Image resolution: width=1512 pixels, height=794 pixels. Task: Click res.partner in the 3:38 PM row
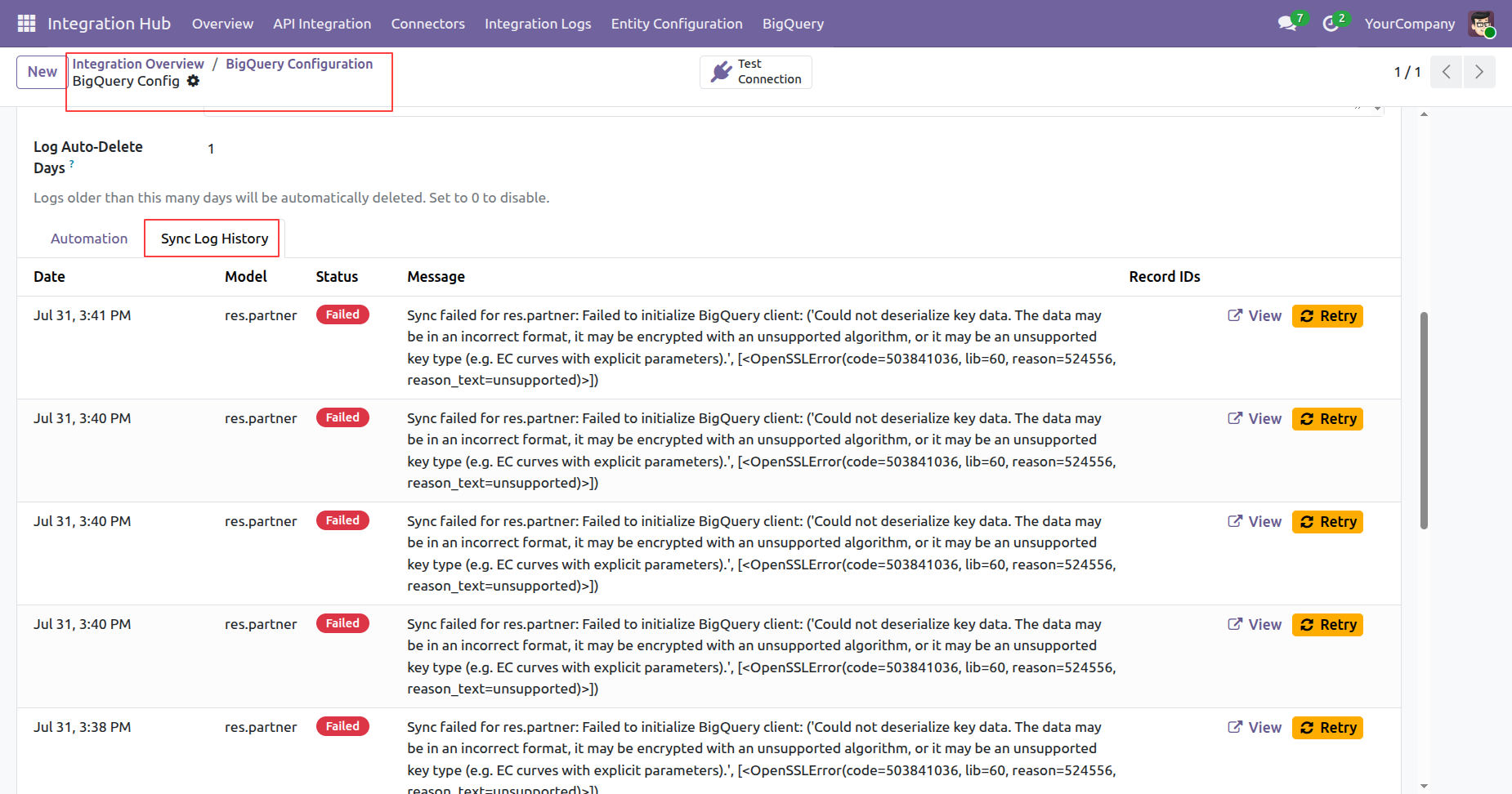(261, 727)
